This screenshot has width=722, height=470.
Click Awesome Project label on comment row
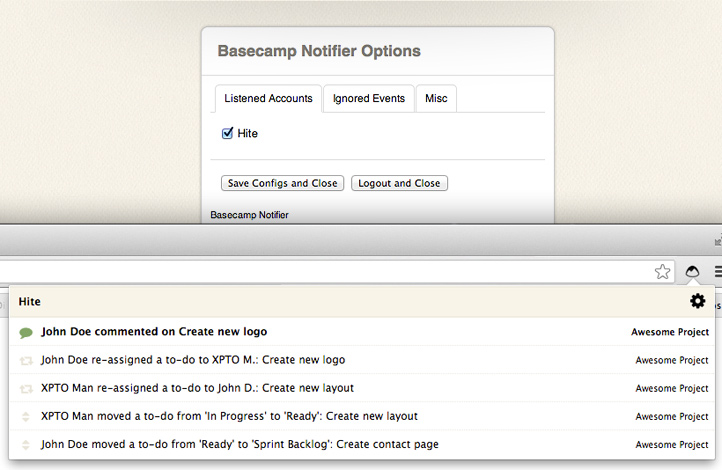tap(670, 332)
